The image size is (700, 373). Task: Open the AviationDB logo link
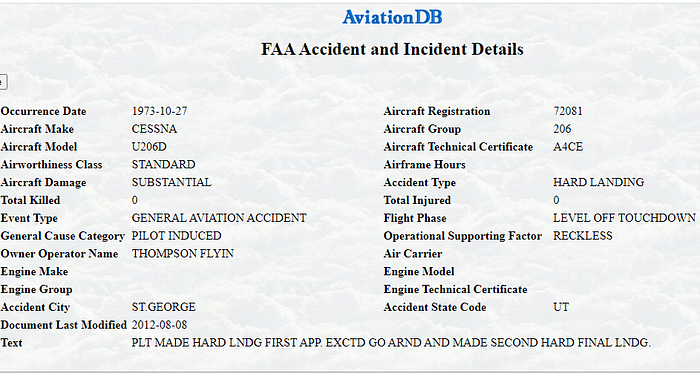point(392,17)
